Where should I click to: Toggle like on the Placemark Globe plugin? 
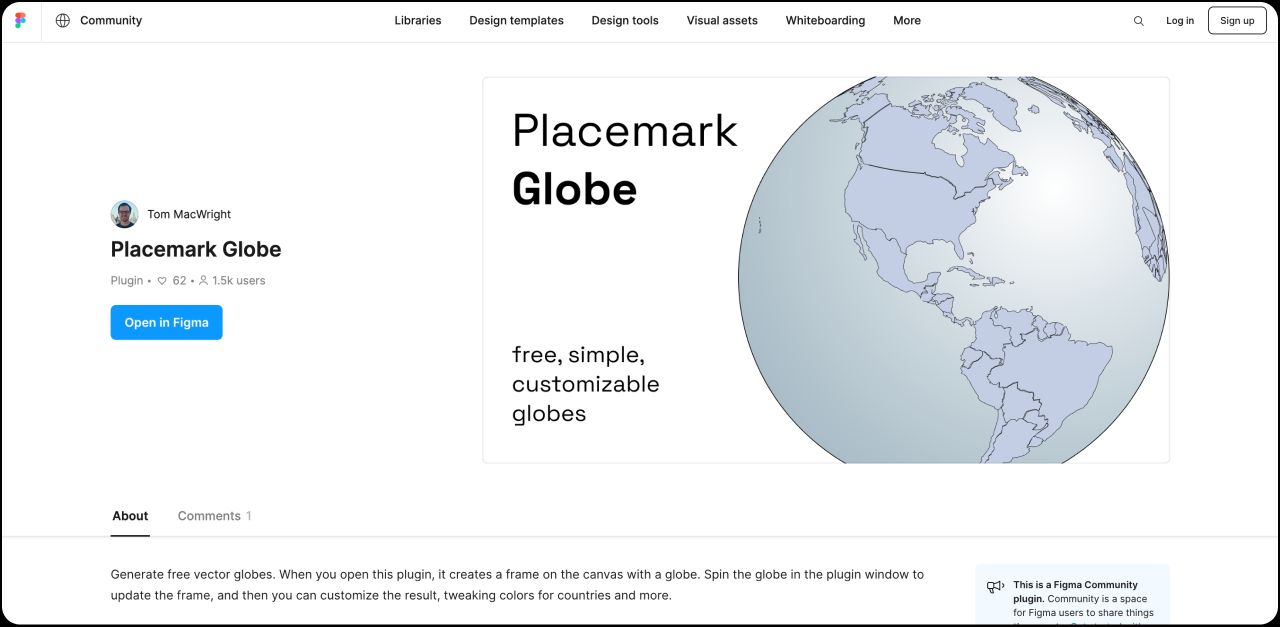pyautogui.click(x=161, y=280)
